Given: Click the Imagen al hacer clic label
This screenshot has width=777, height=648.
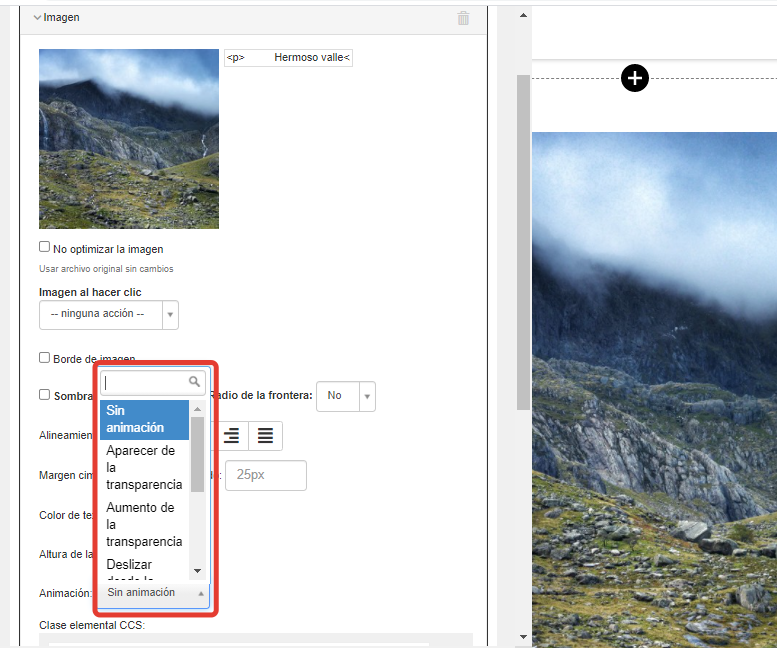Looking at the screenshot, I should 90,292.
